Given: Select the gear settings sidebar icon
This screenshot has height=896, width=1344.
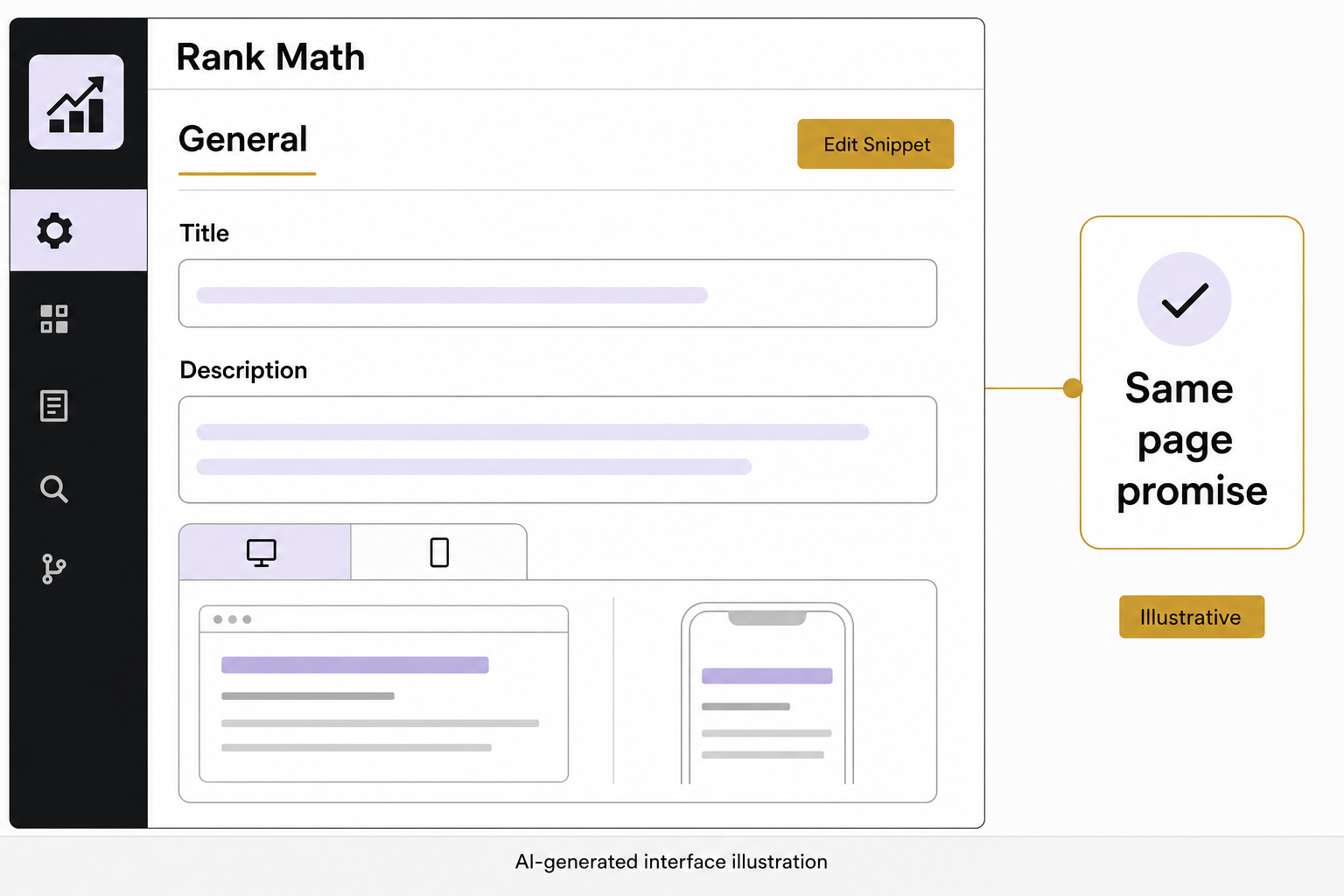Looking at the screenshot, I should tap(54, 230).
